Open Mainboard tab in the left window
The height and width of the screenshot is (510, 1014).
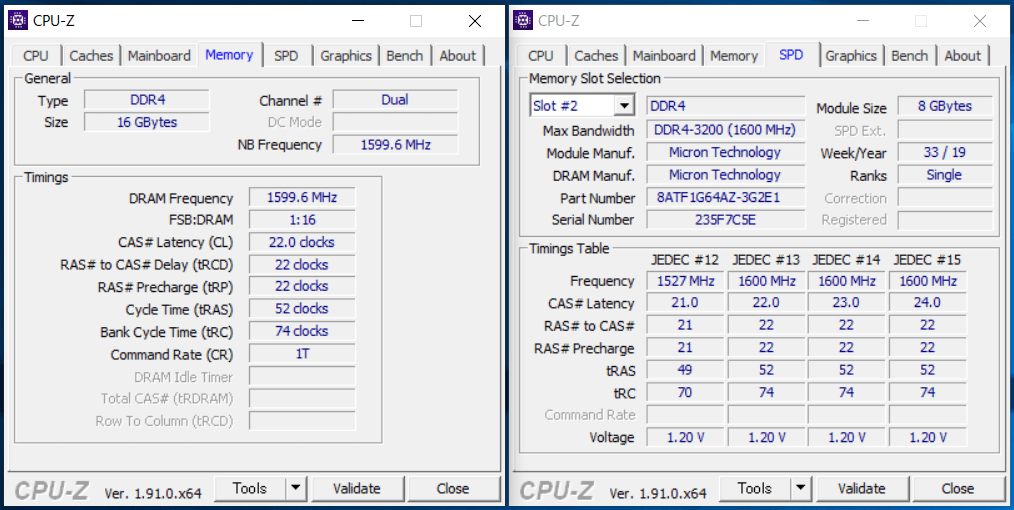(x=159, y=56)
